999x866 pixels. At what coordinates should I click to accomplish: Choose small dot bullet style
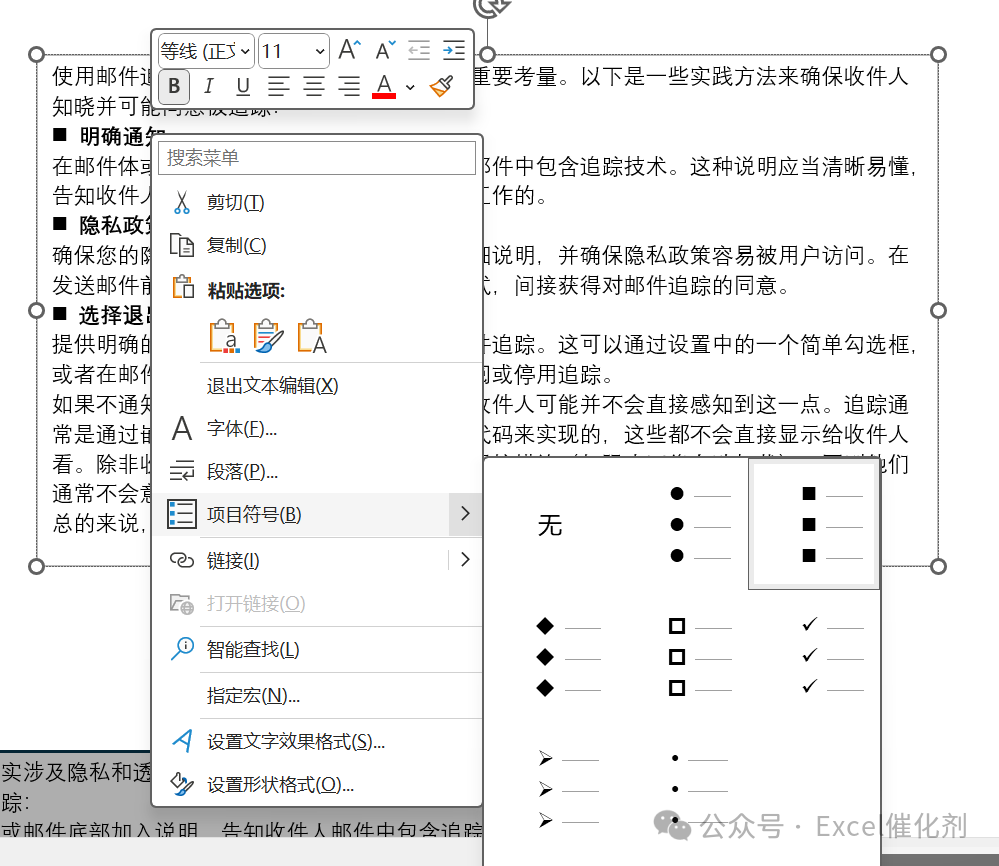tap(682, 790)
